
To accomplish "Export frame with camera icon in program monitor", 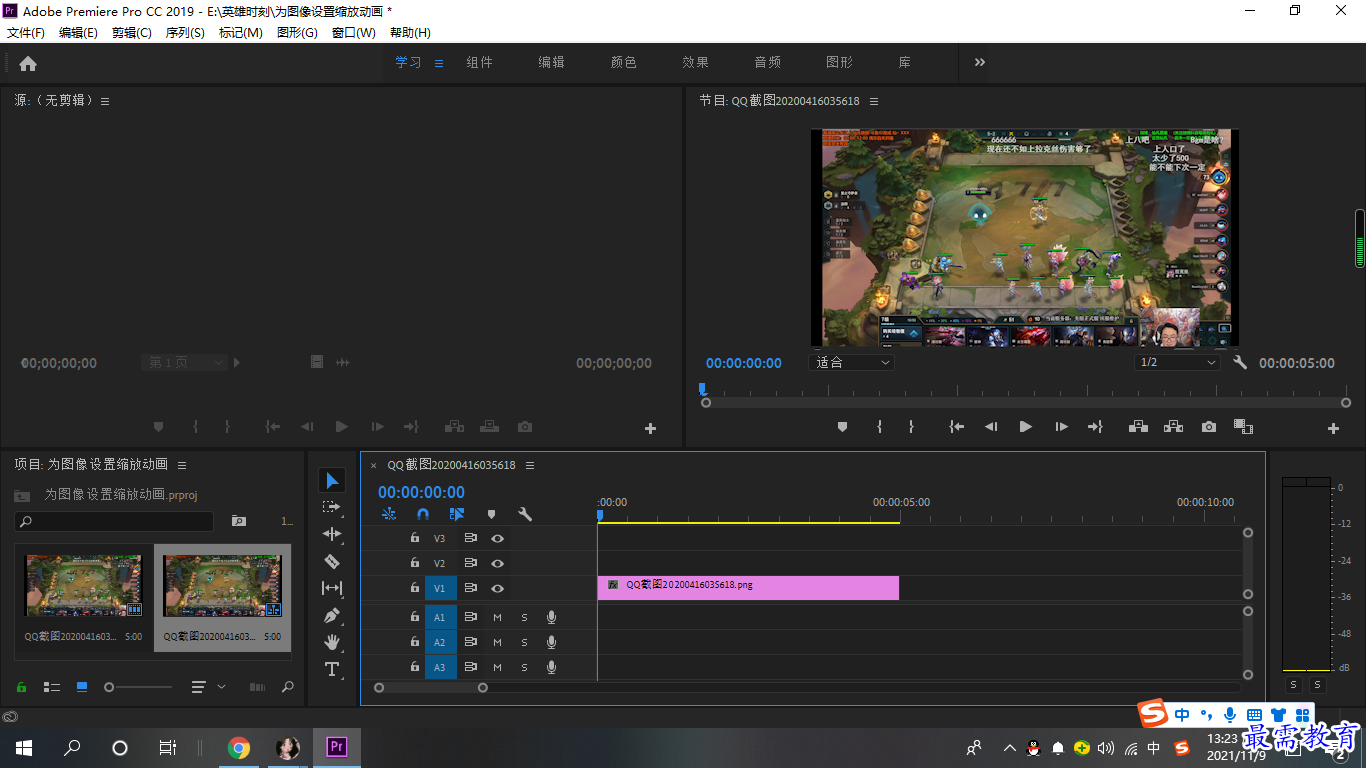I will click(x=1209, y=427).
